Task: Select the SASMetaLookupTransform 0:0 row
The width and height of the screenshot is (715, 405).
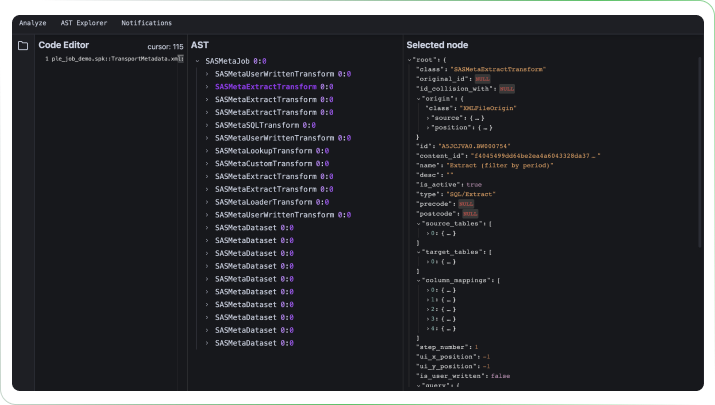Action: pyautogui.click(x=272, y=151)
